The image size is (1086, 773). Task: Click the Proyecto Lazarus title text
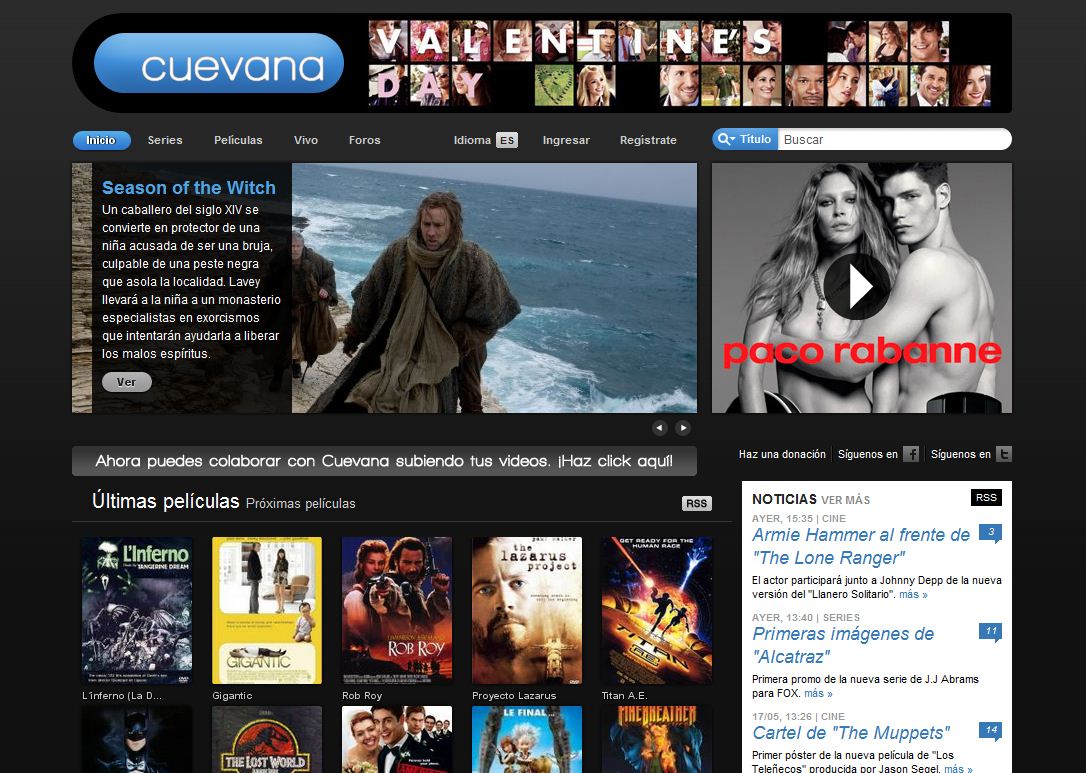(x=514, y=695)
